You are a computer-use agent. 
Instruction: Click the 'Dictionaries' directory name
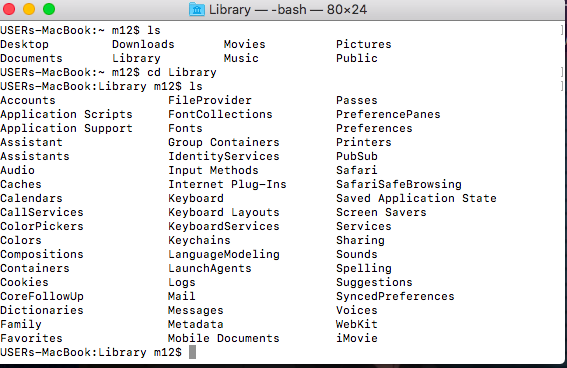coord(42,310)
